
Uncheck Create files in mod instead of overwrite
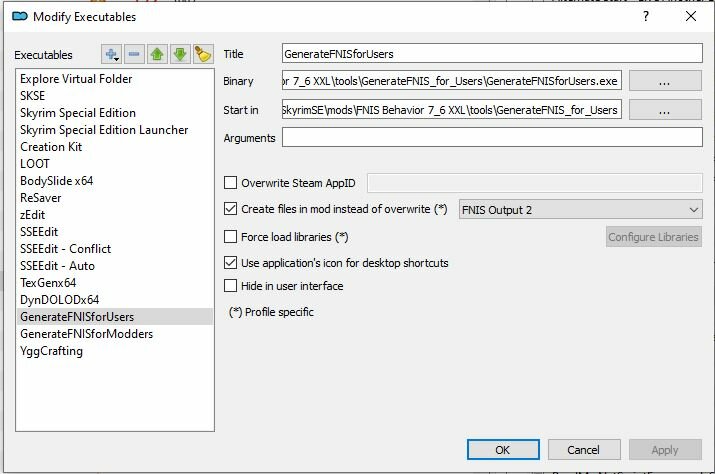pos(231,209)
